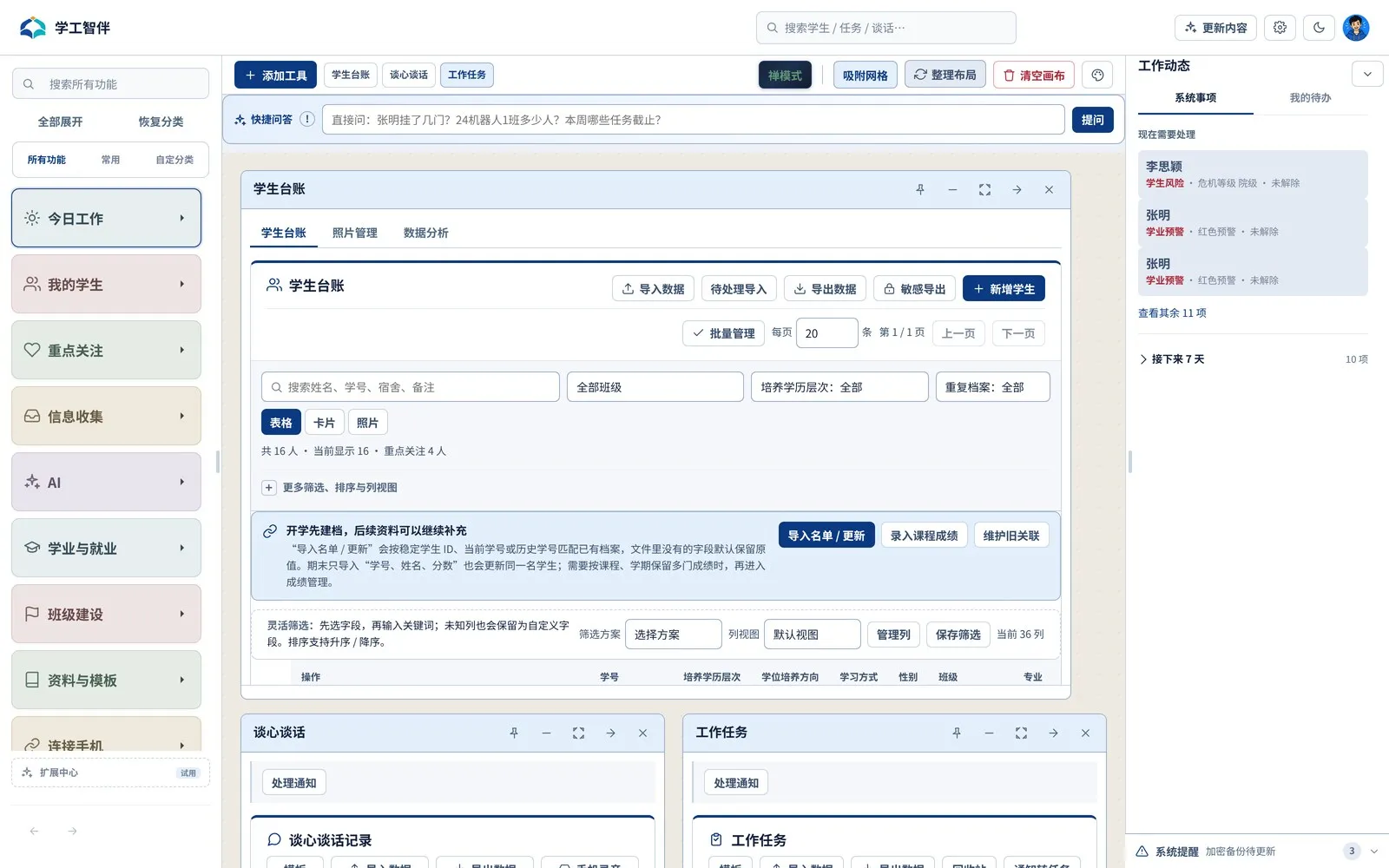This screenshot has width=1389, height=868.
Task: Click sidebar forward arrow
Action: click(x=73, y=832)
